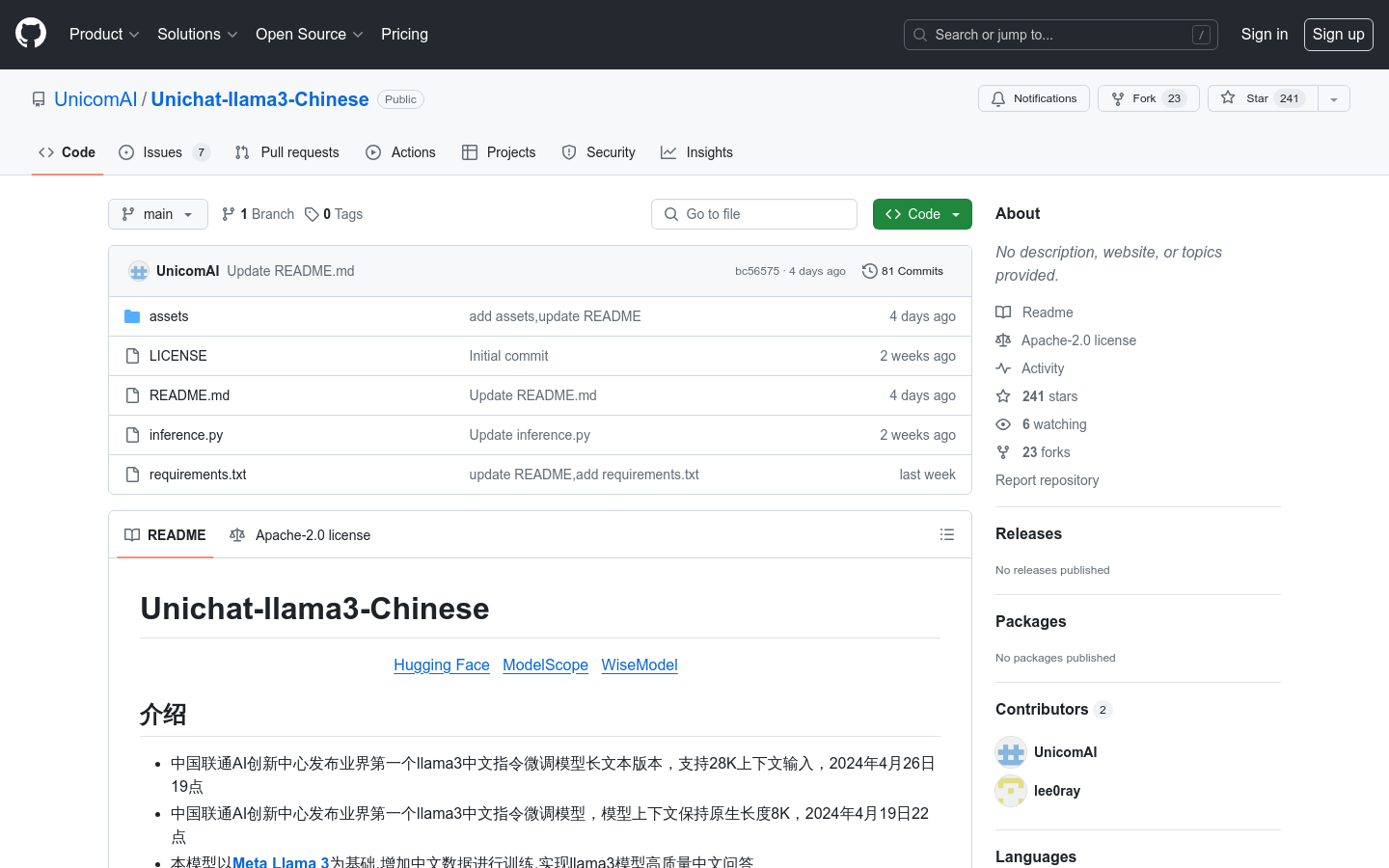Viewport: 1389px width, 868px height.
Task: Open the update README,add requirements.txt commit
Action: [x=584, y=475]
